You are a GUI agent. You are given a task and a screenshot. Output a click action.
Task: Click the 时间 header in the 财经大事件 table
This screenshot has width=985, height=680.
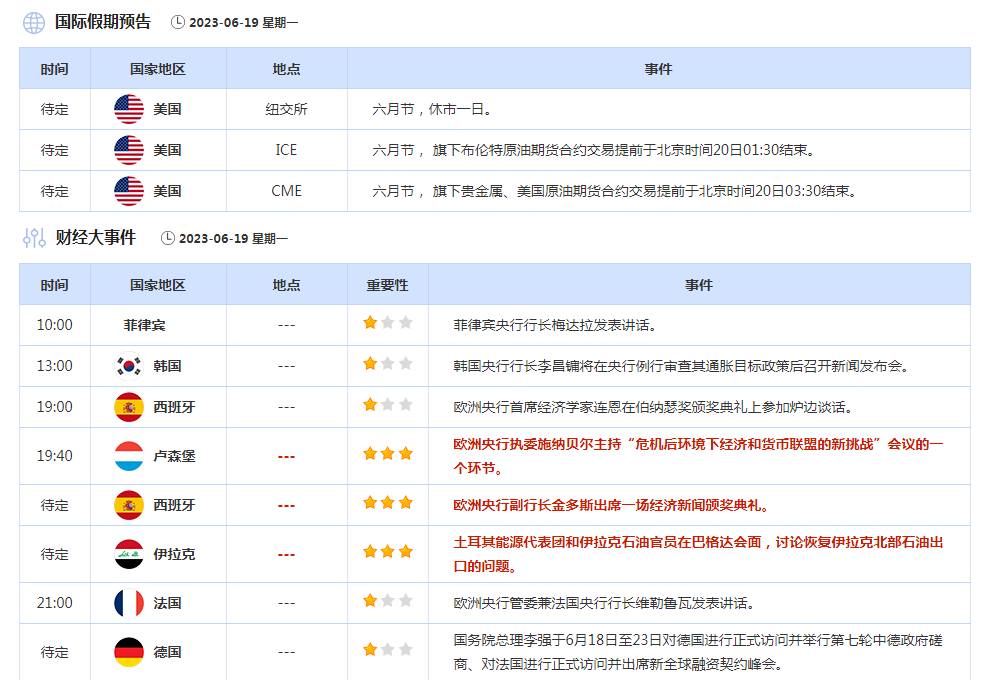coord(55,285)
